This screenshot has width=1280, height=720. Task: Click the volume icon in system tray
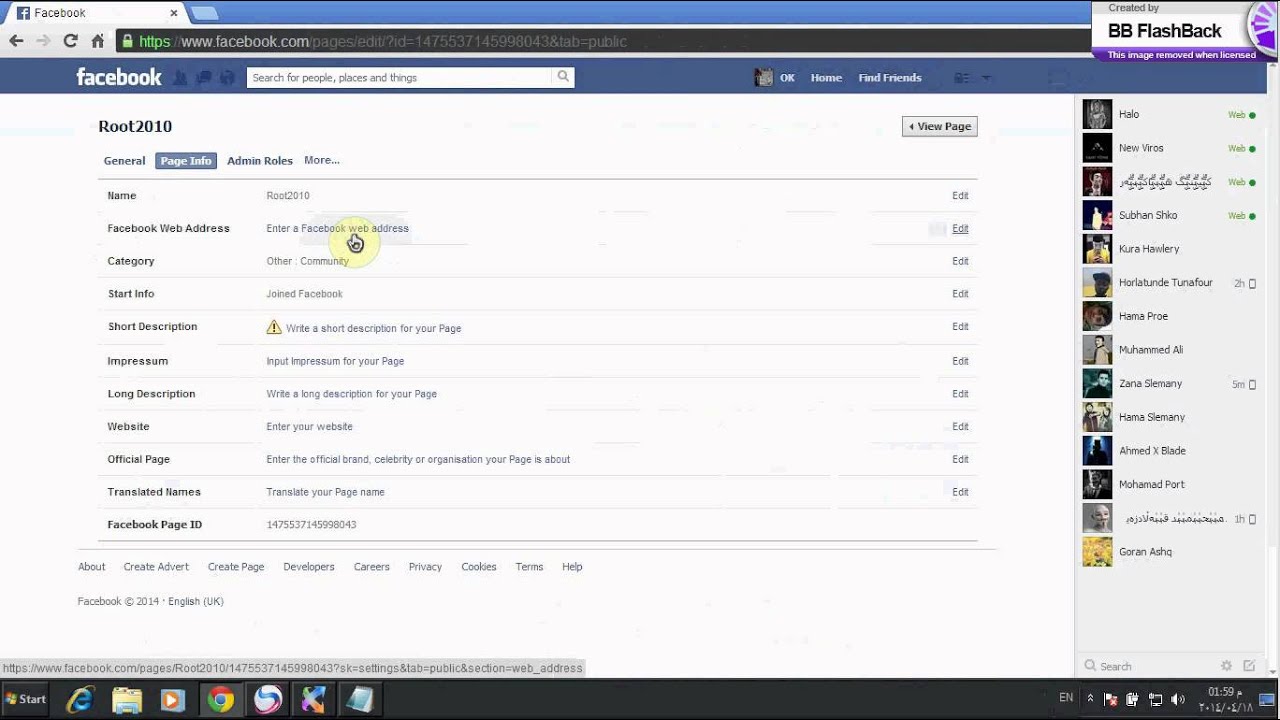pyautogui.click(x=1178, y=699)
